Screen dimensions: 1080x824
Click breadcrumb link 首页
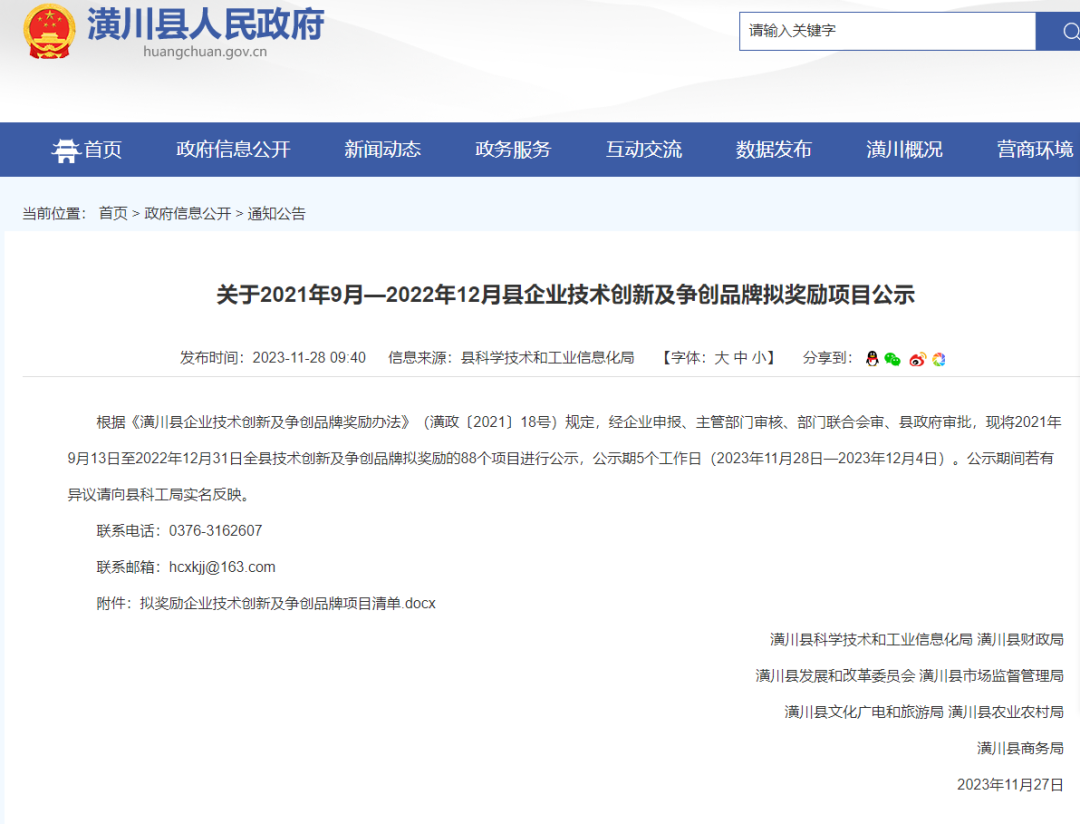pyautogui.click(x=113, y=214)
